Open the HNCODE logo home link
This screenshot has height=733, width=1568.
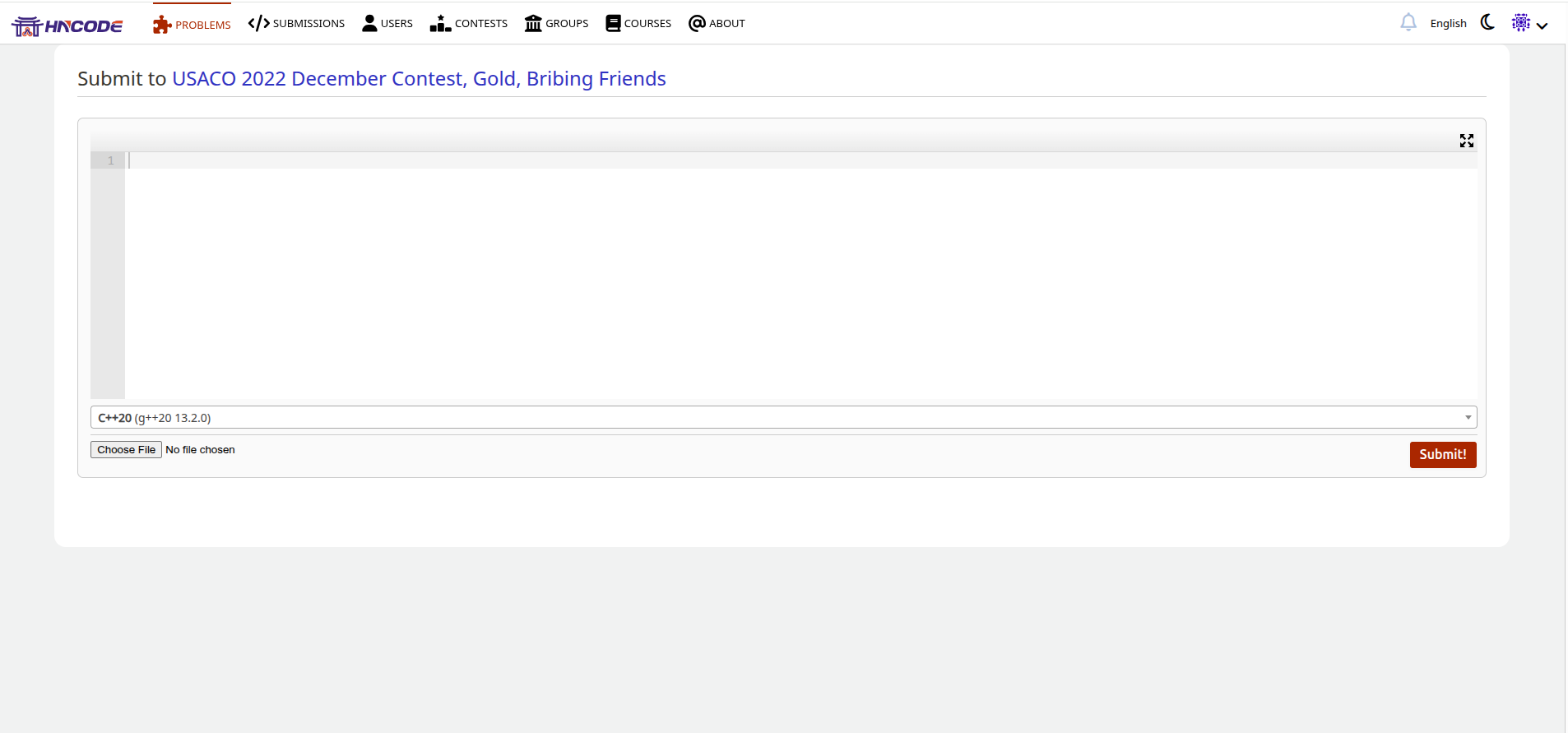(67, 26)
